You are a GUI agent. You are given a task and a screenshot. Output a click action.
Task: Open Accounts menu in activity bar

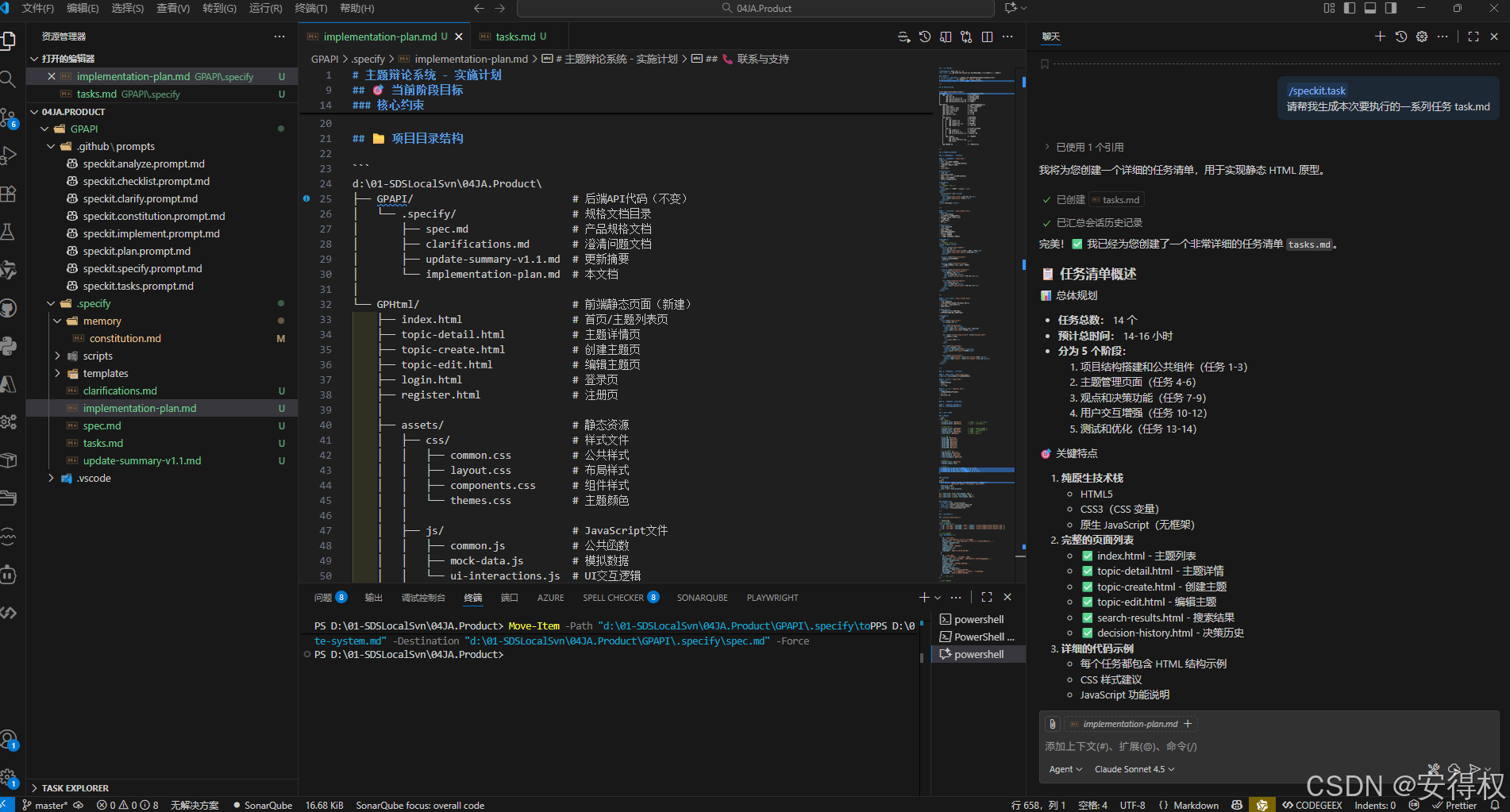point(9,741)
